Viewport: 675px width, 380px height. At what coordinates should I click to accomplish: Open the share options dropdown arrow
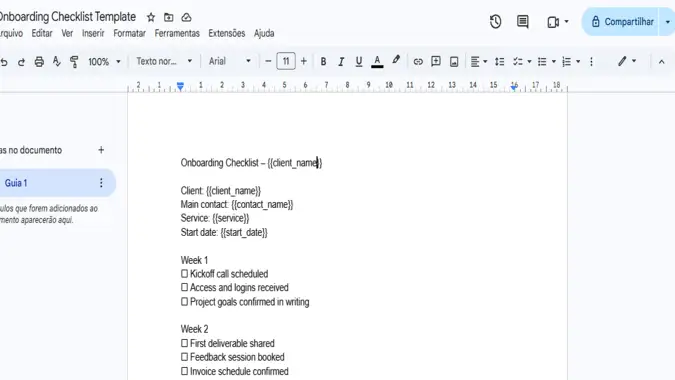tap(667, 22)
